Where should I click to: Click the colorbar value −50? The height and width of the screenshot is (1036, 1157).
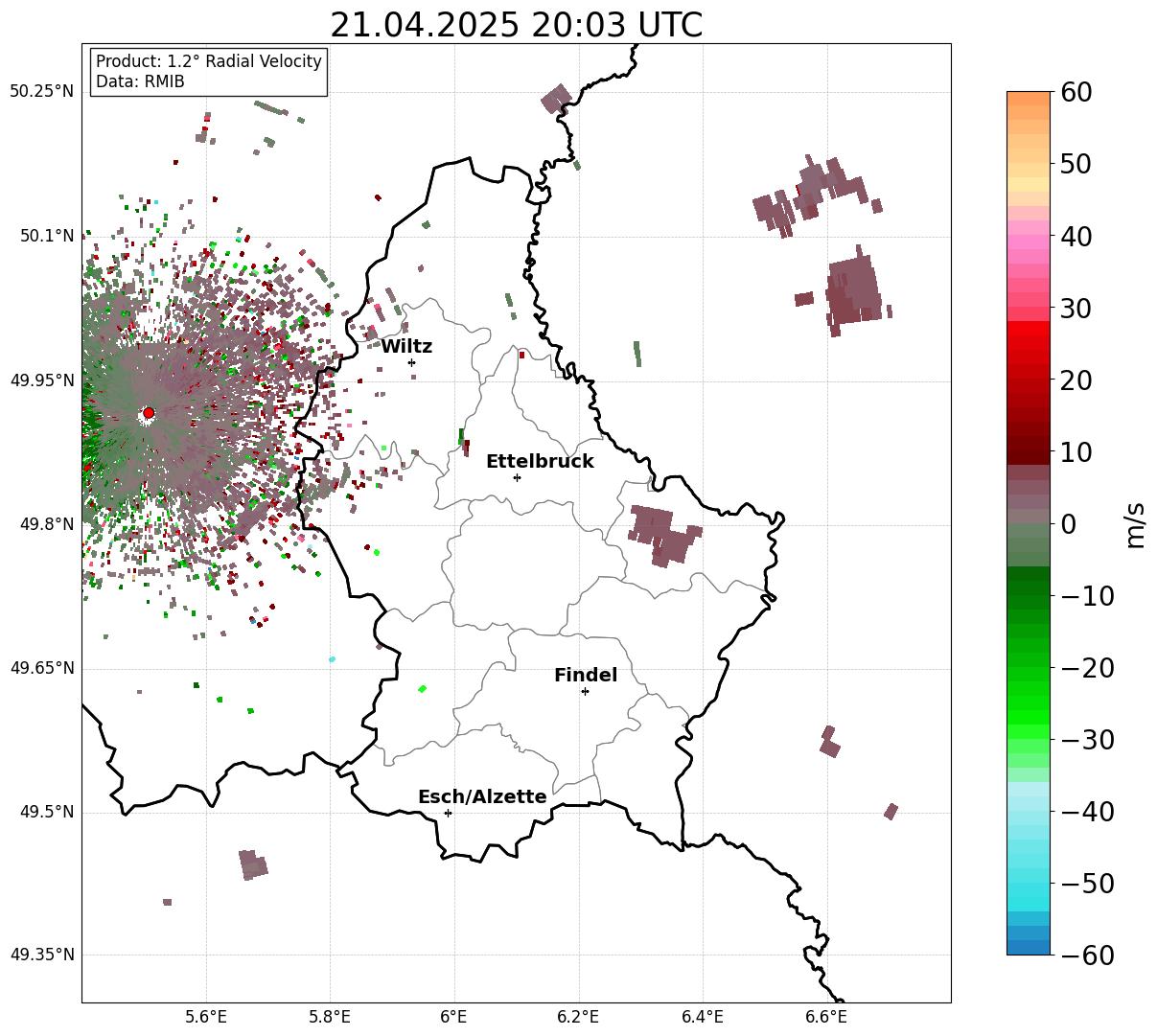[x=1086, y=884]
